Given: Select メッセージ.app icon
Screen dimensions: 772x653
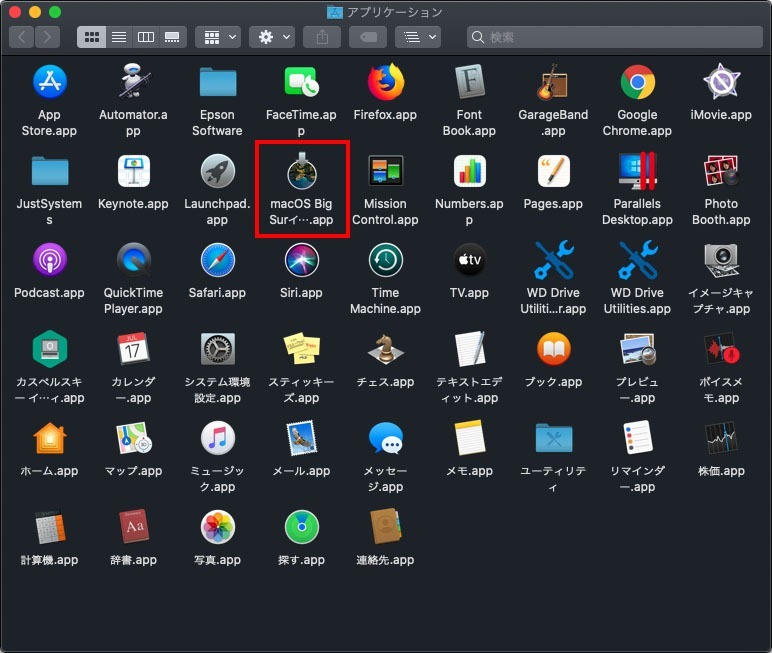Looking at the screenshot, I should pyautogui.click(x=386, y=438).
